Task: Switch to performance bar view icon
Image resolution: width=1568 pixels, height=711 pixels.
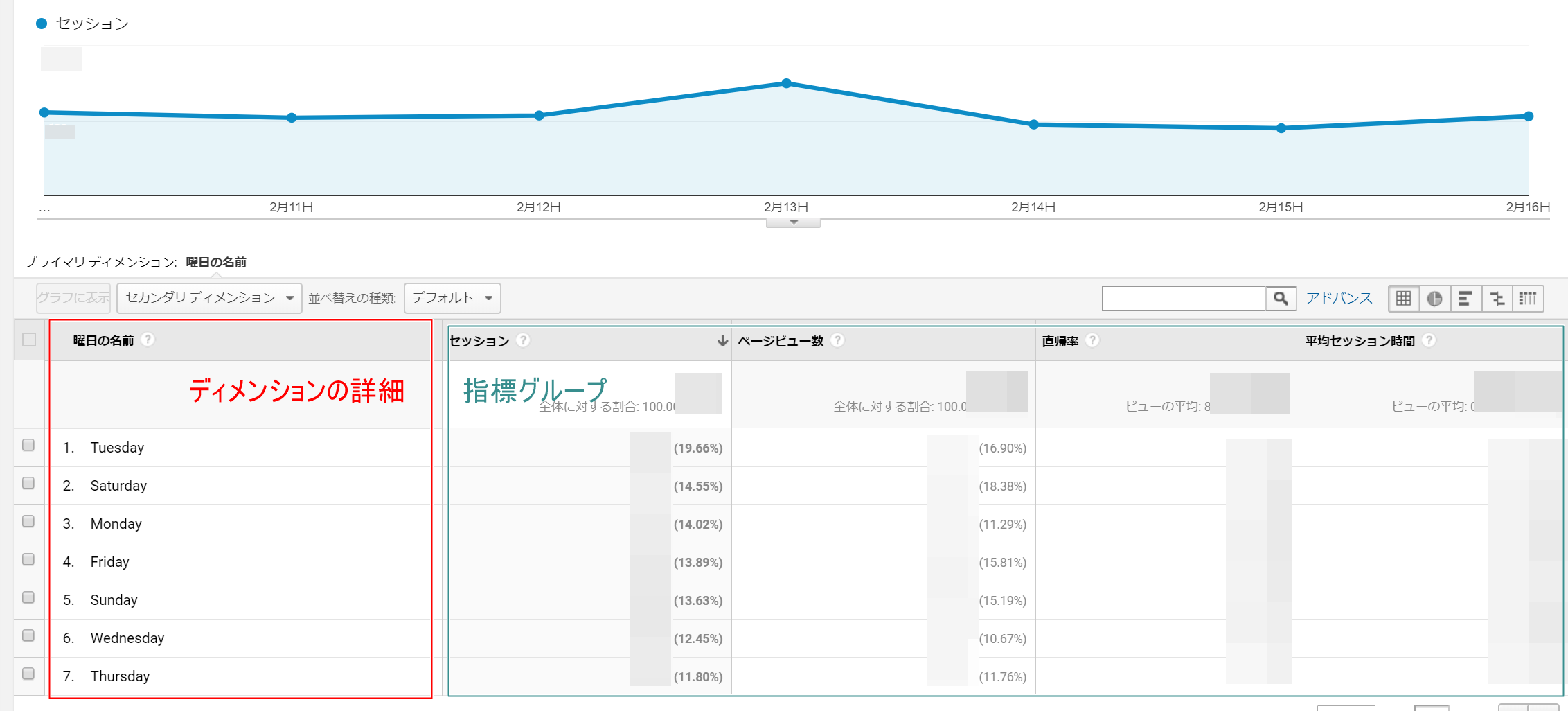Action: pos(1466,299)
